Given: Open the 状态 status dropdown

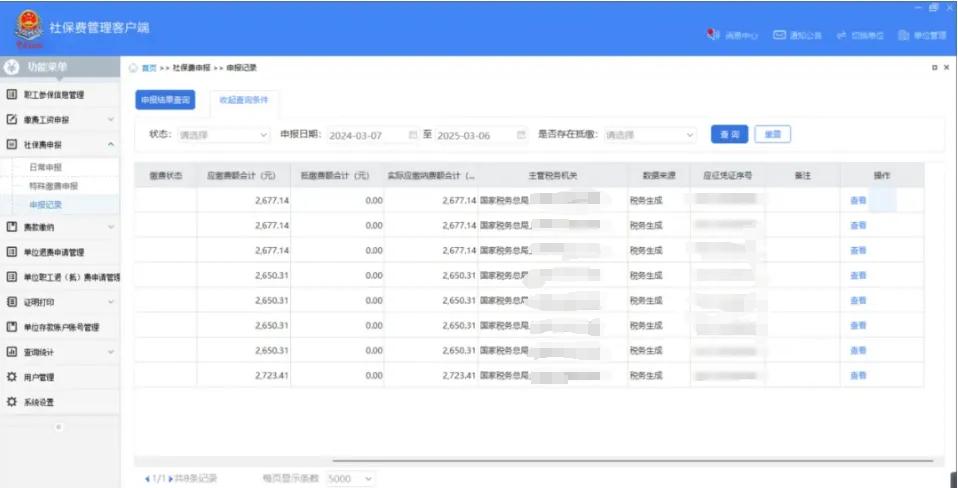Looking at the screenshot, I should point(223,134).
